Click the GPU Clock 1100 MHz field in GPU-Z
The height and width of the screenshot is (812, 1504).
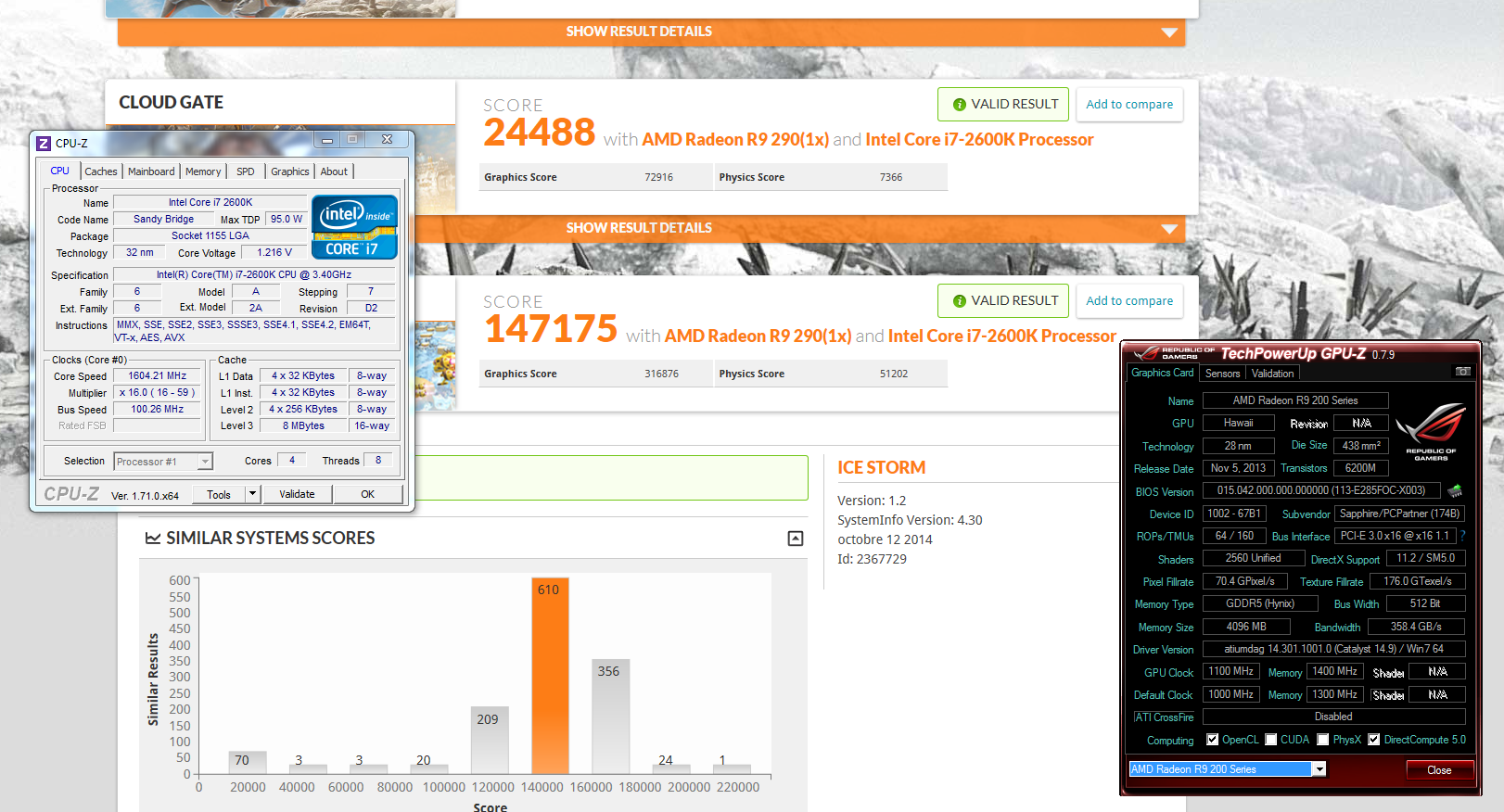coord(1230,672)
